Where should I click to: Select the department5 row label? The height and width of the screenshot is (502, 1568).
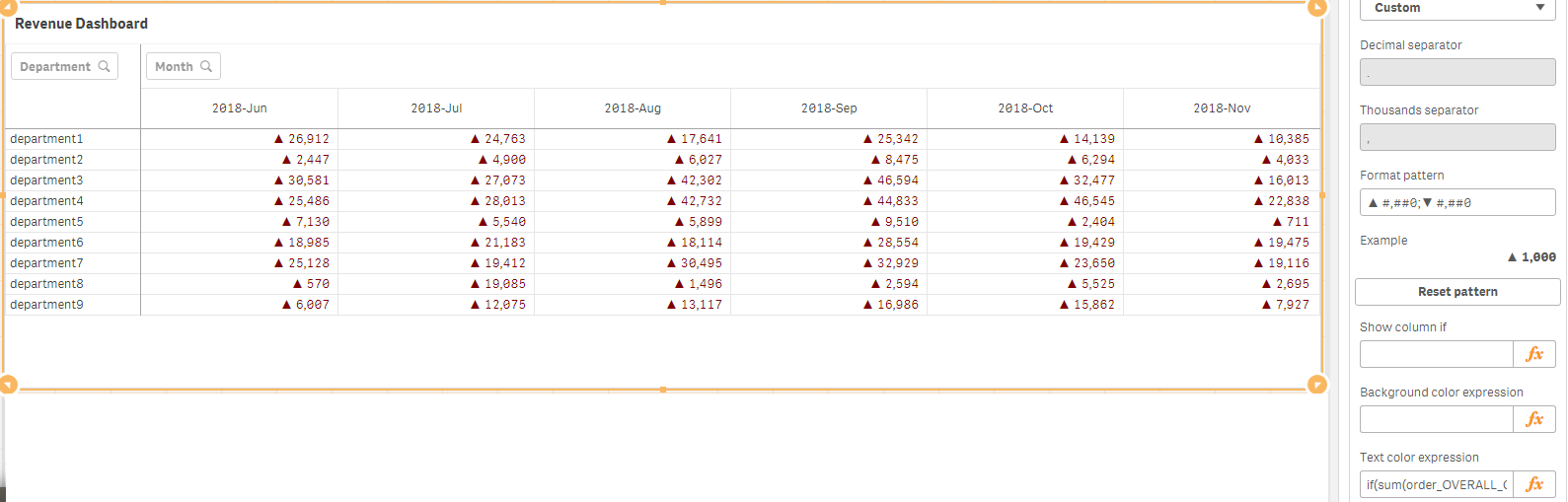(x=46, y=222)
